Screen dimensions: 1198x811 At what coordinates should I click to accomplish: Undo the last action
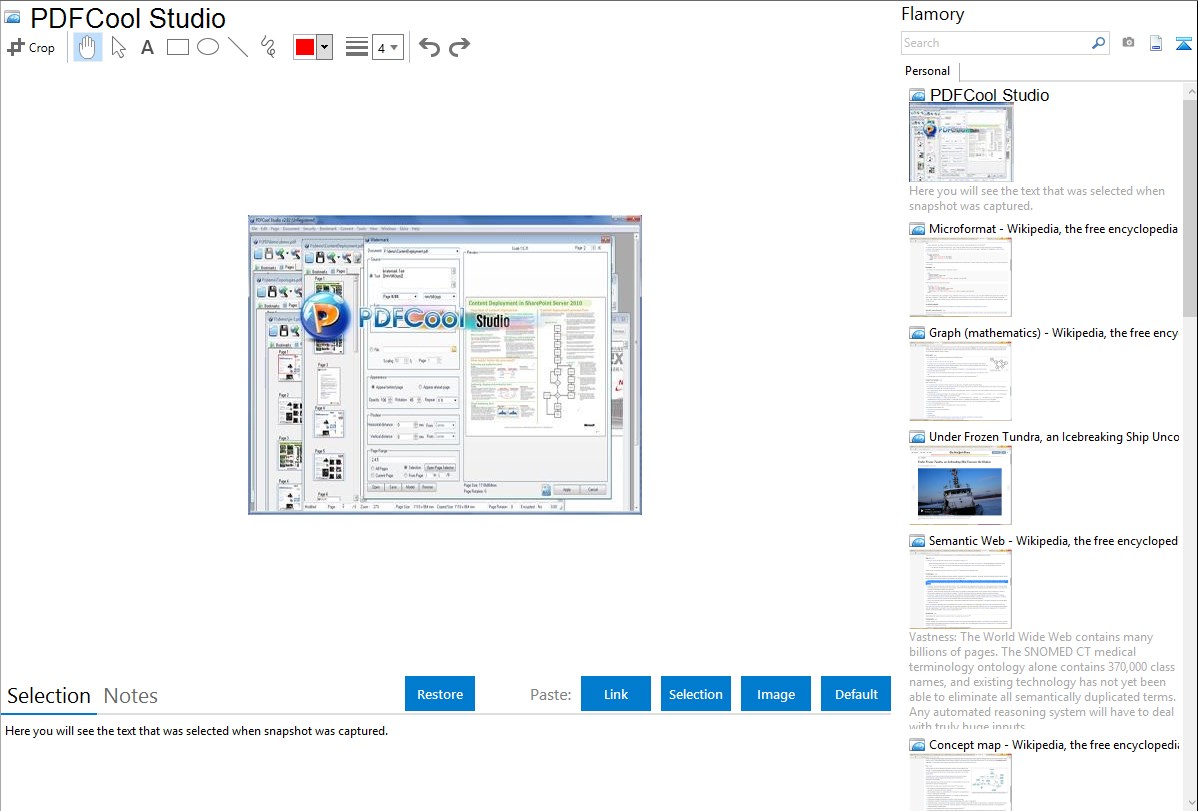(x=429, y=47)
